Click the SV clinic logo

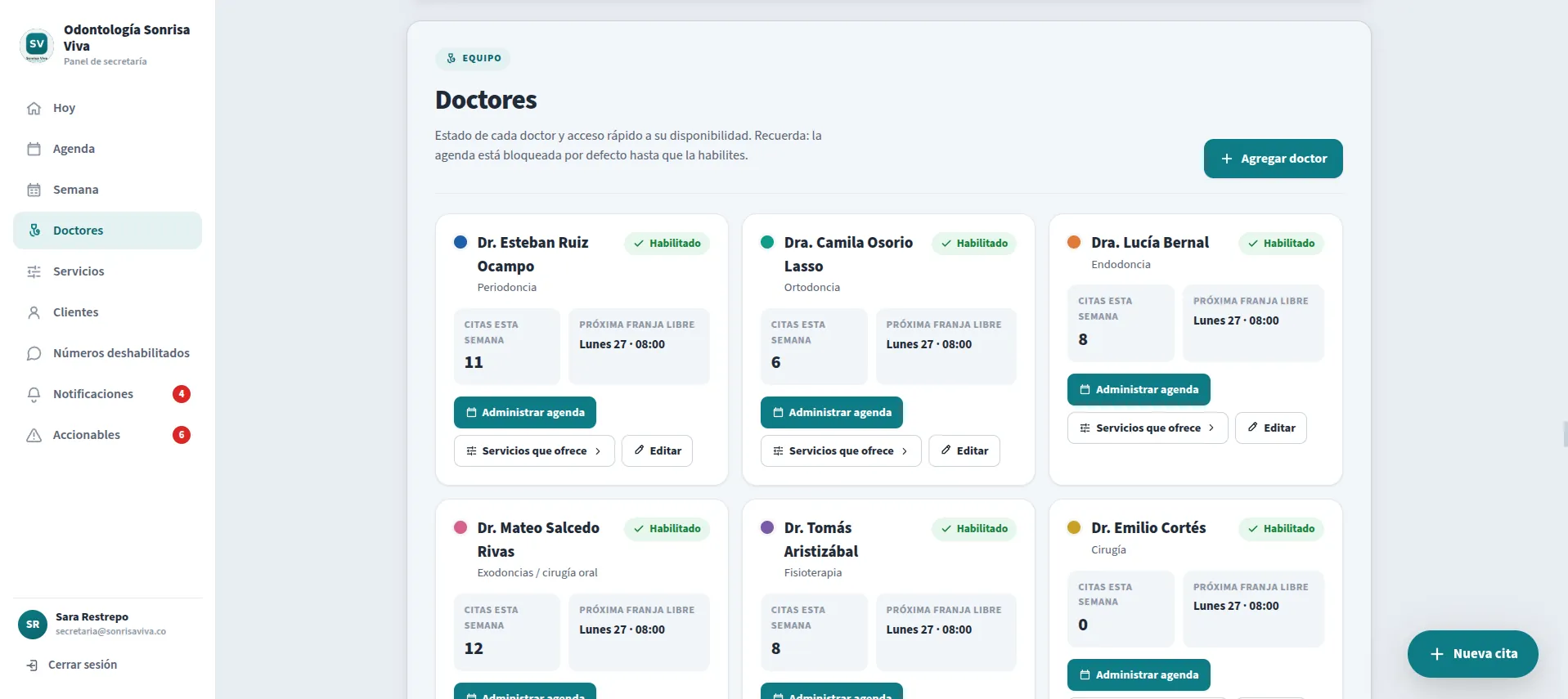coord(37,45)
